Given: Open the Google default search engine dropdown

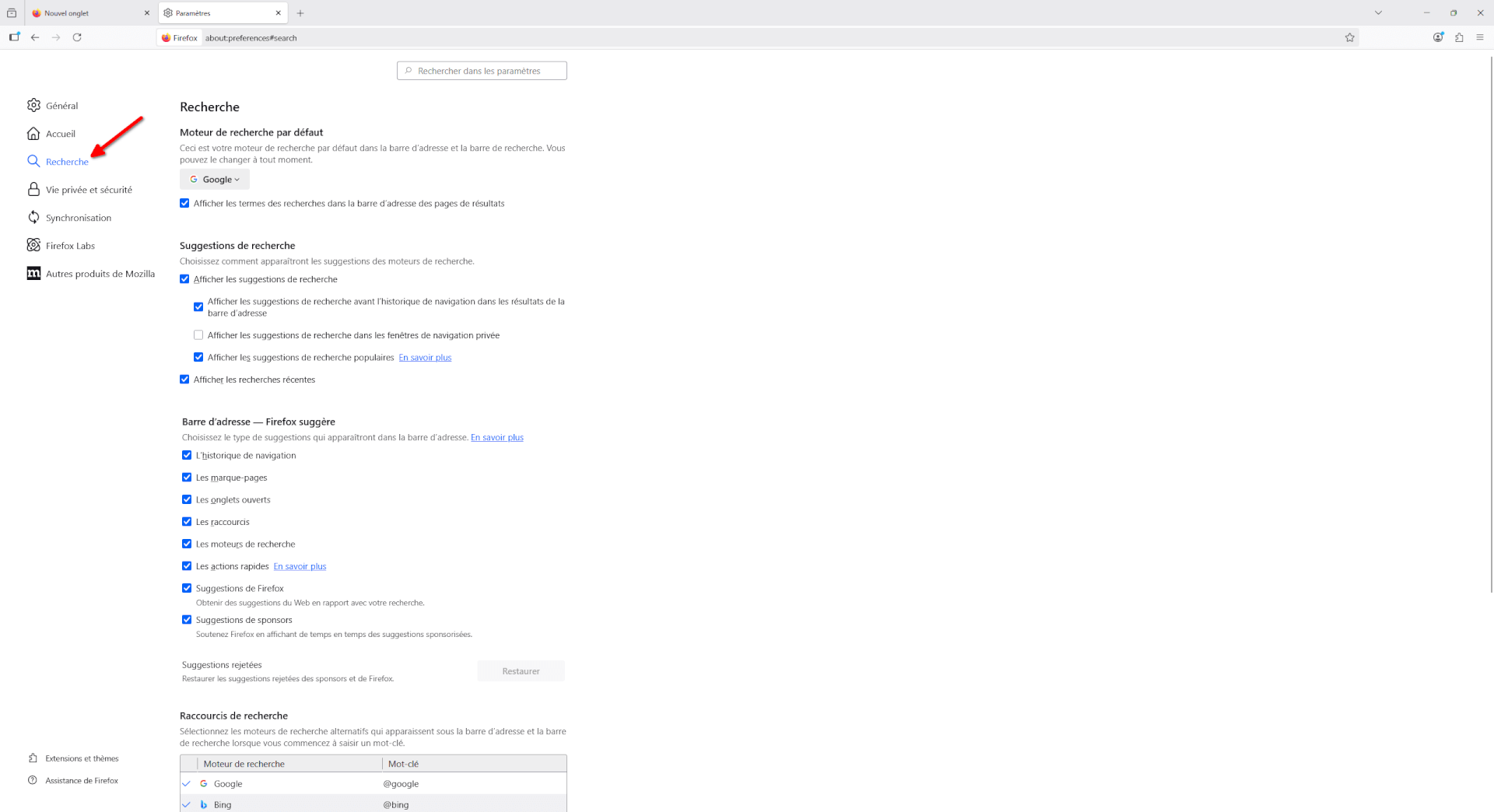Looking at the screenshot, I should pyautogui.click(x=215, y=180).
